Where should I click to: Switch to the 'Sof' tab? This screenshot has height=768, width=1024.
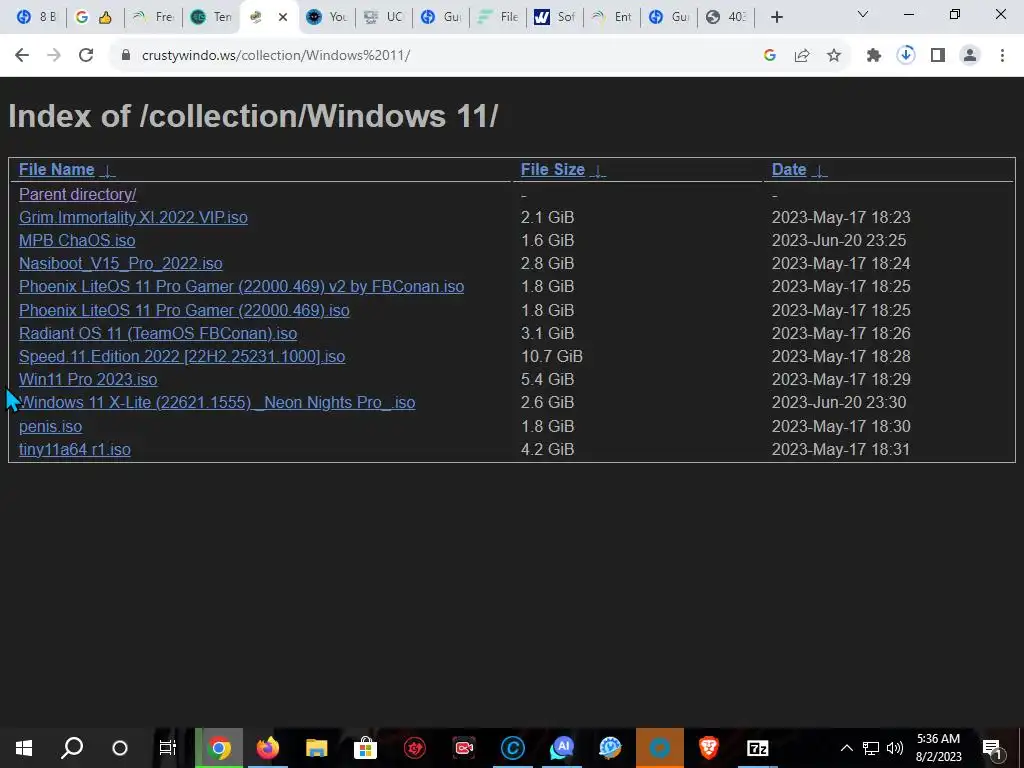tap(555, 17)
